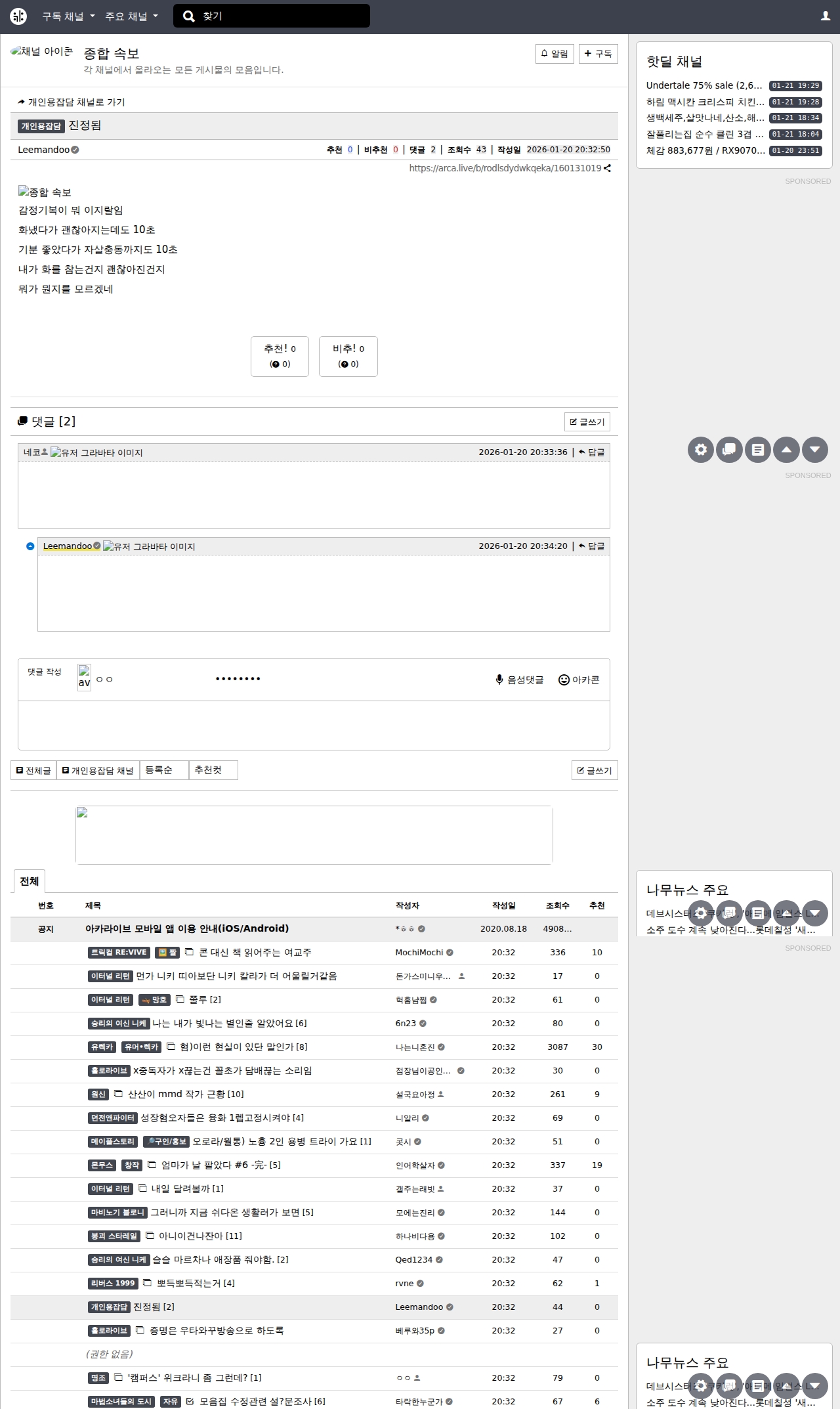This screenshot has width=840, height=1409.
Task: Open the post author Leemandoo's profile link
Action: tap(43, 150)
